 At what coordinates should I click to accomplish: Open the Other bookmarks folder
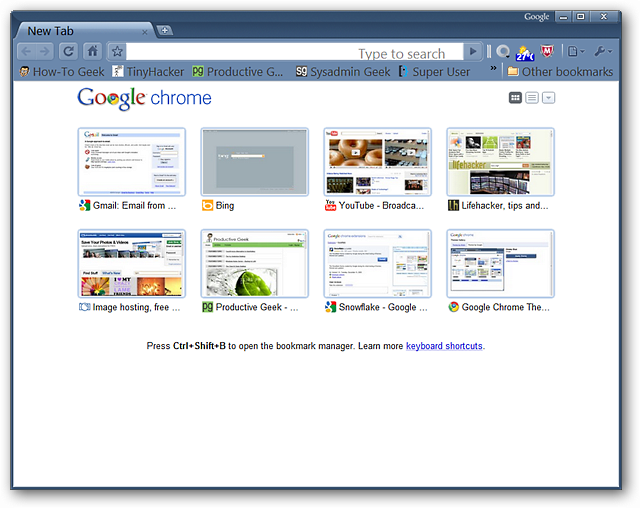[x=560, y=72]
